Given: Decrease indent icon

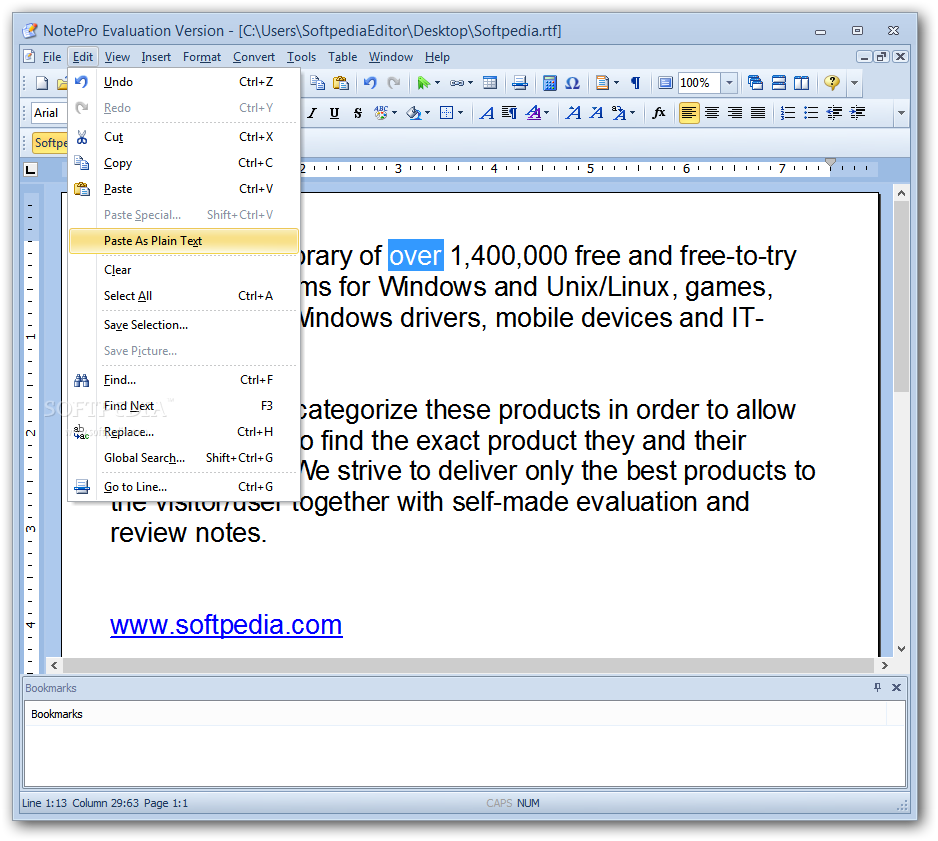Looking at the screenshot, I should click(835, 113).
